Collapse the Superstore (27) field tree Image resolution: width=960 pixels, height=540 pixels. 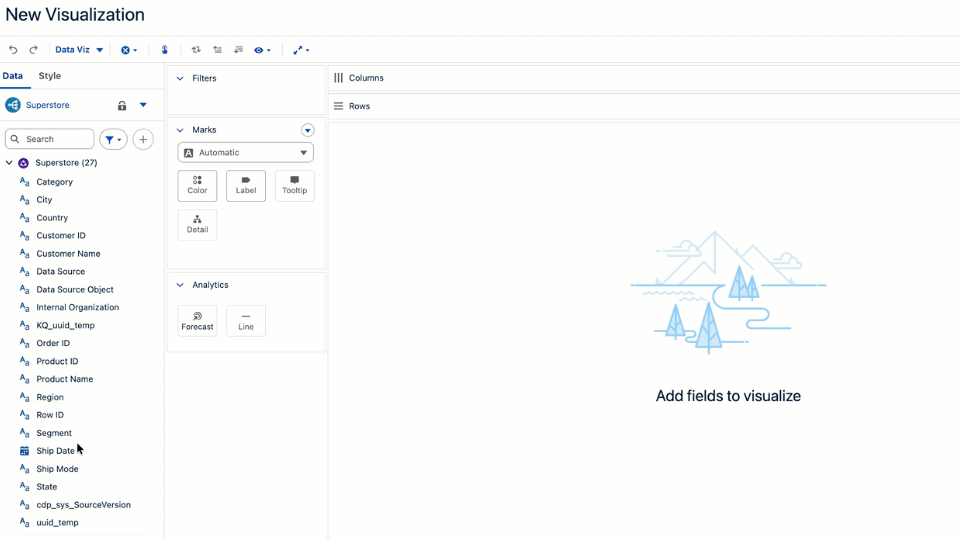10,163
